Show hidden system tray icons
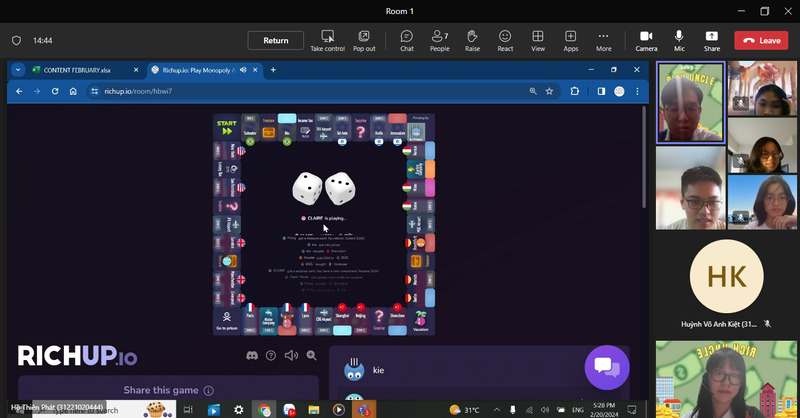This screenshot has height=418, width=800. click(496, 409)
